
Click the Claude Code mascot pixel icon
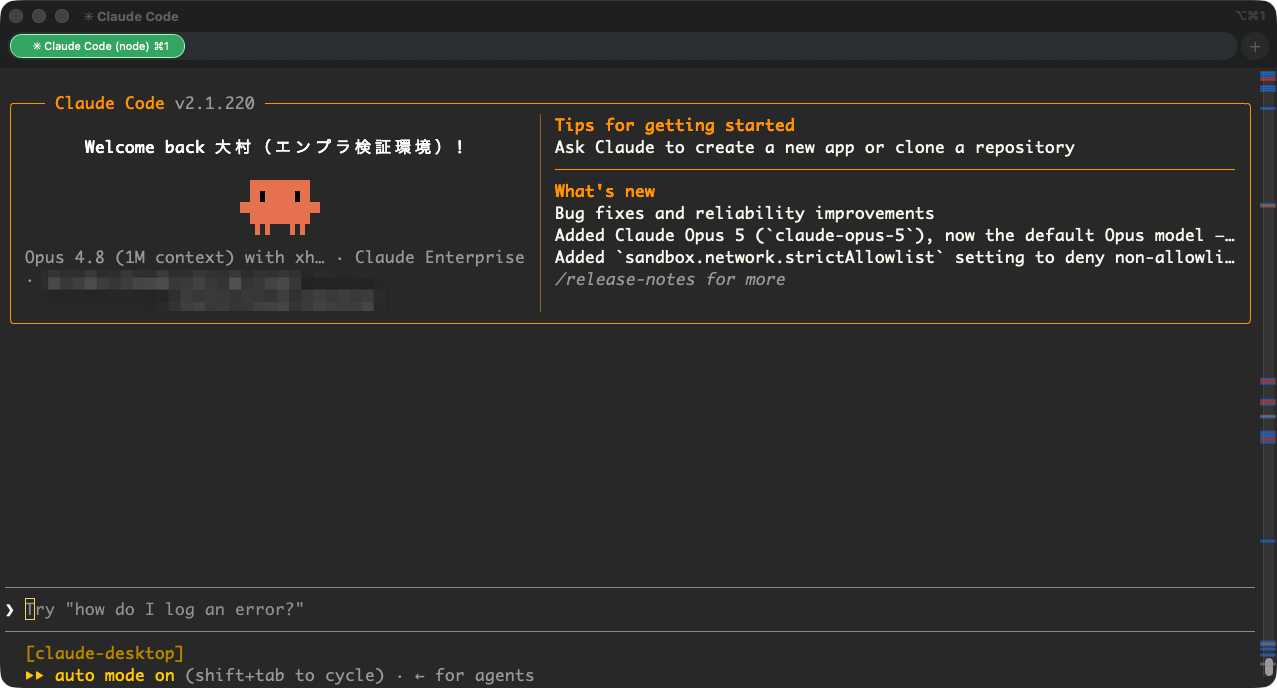(280, 207)
